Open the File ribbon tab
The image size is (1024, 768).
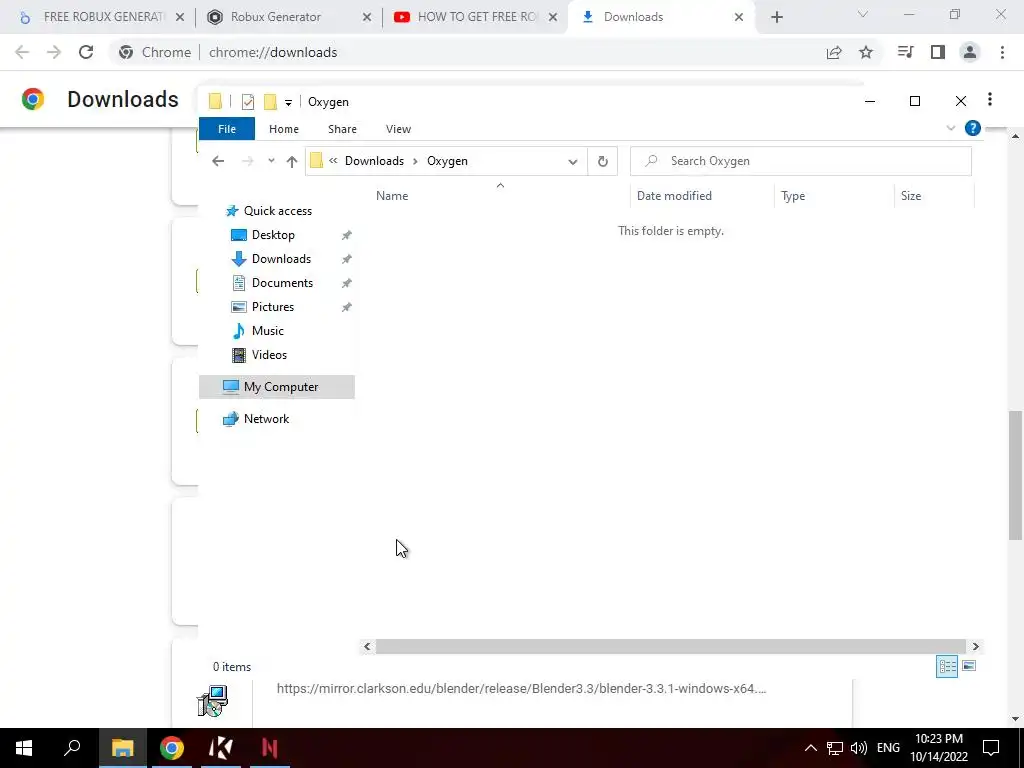pyautogui.click(x=227, y=129)
